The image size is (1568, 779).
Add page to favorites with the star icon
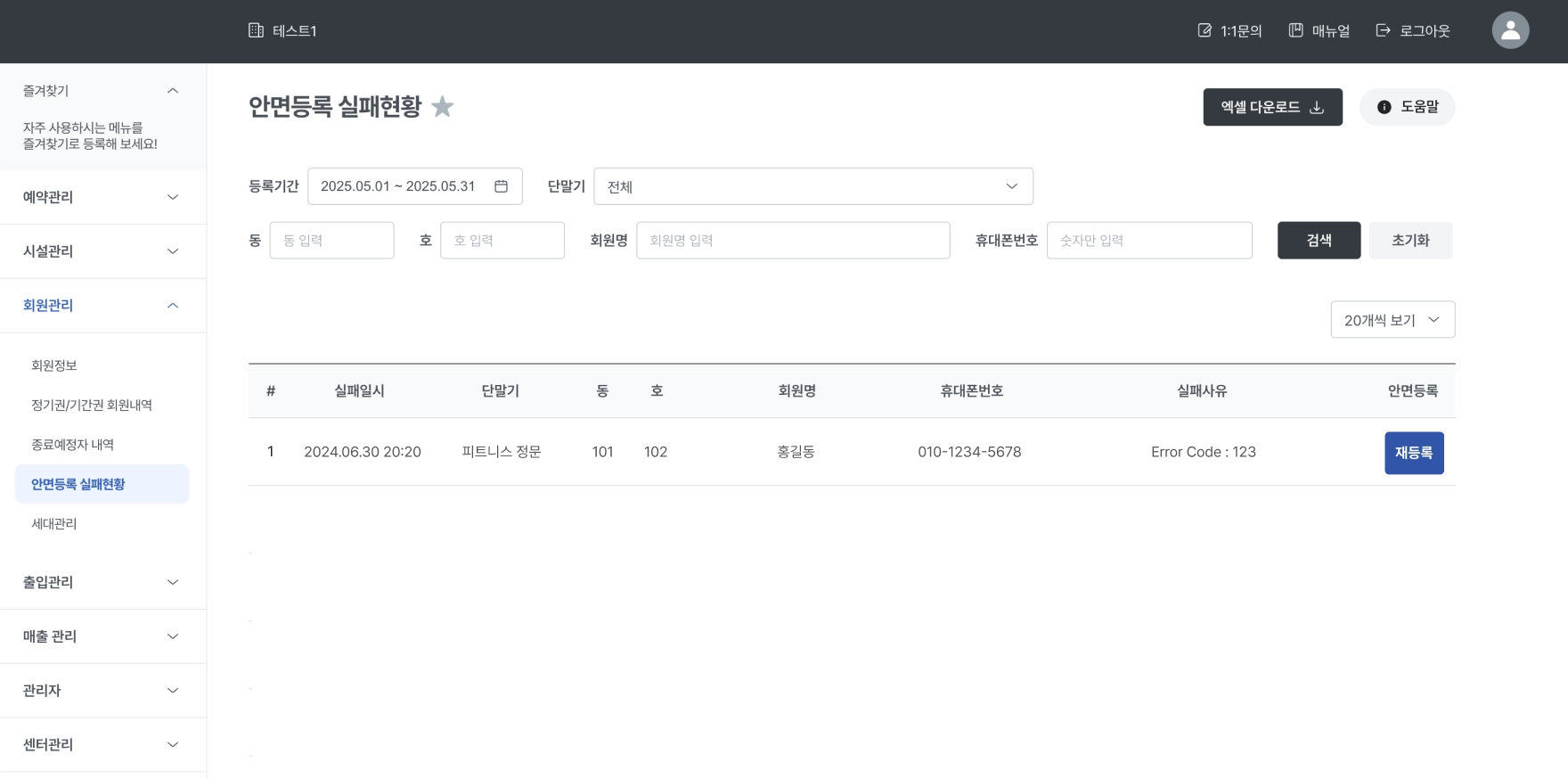(442, 107)
